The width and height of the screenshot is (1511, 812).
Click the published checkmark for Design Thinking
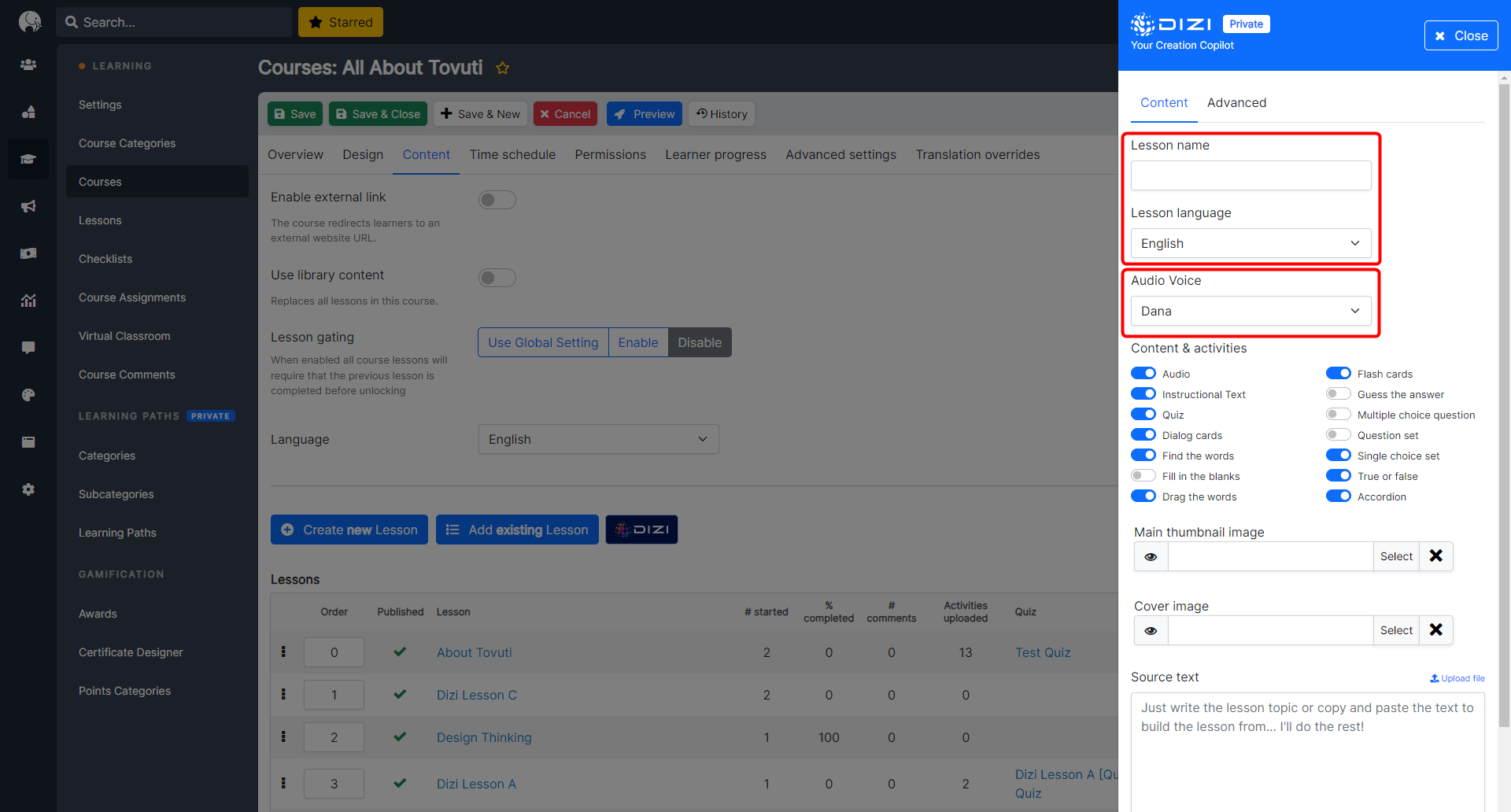click(400, 736)
